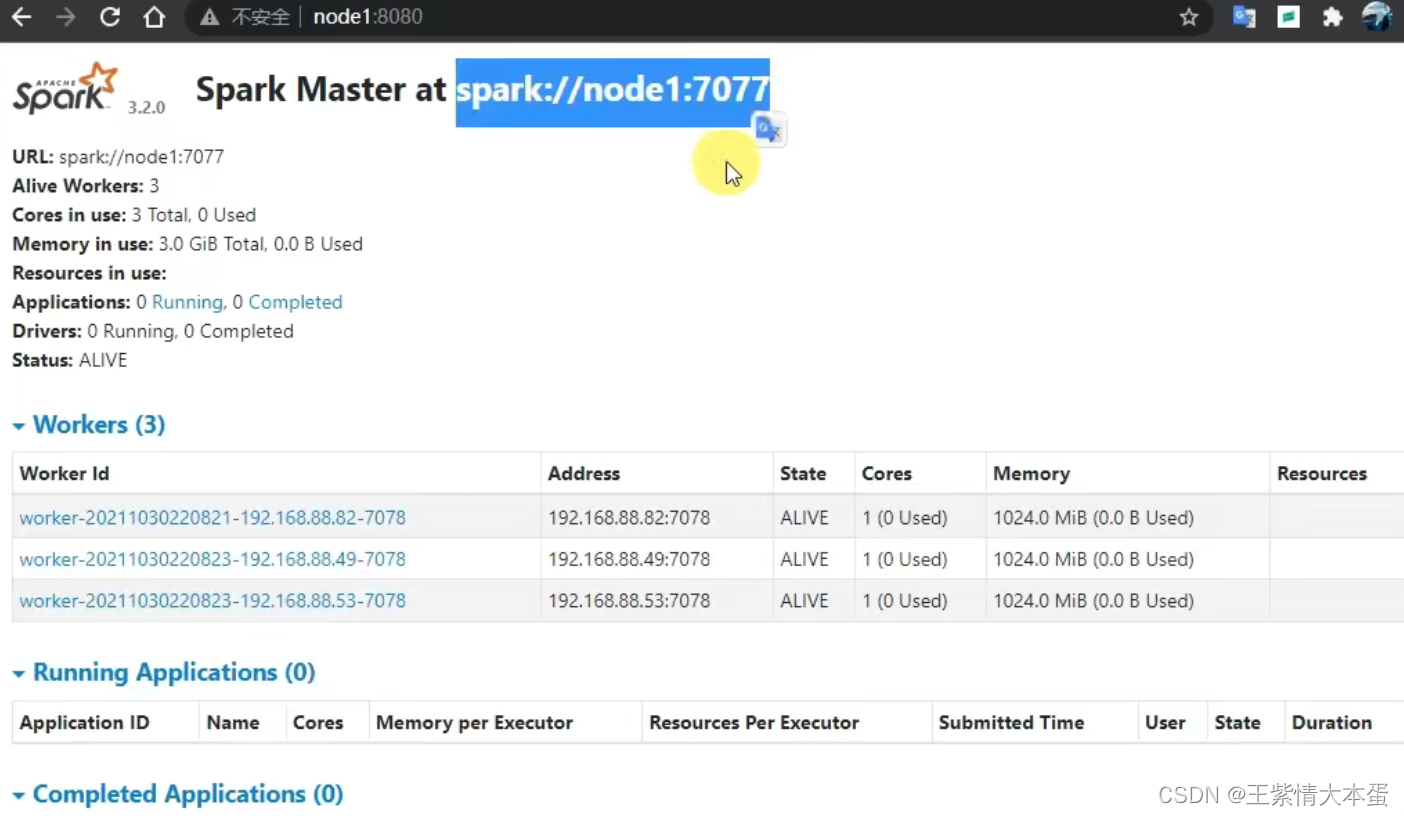Click the green extension icon in toolbar
This screenshot has height=816, width=1404.
coord(1289,17)
